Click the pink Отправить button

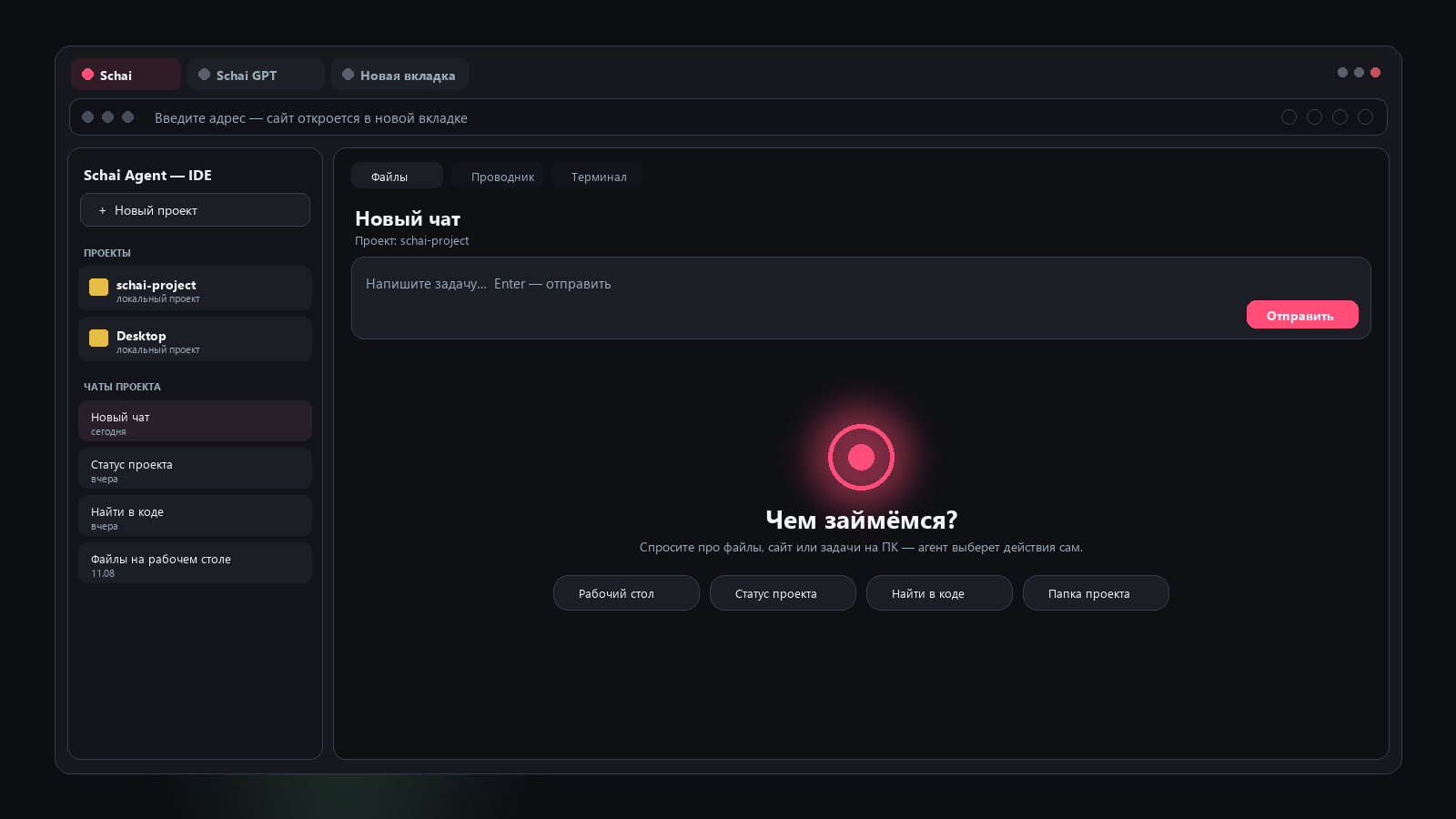tap(1302, 315)
